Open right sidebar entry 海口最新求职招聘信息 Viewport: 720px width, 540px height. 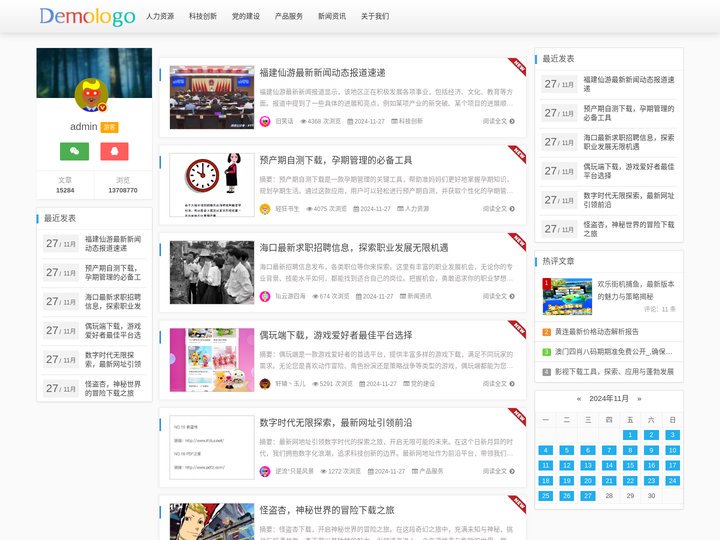pyautogui.click(x=629, y=142)
